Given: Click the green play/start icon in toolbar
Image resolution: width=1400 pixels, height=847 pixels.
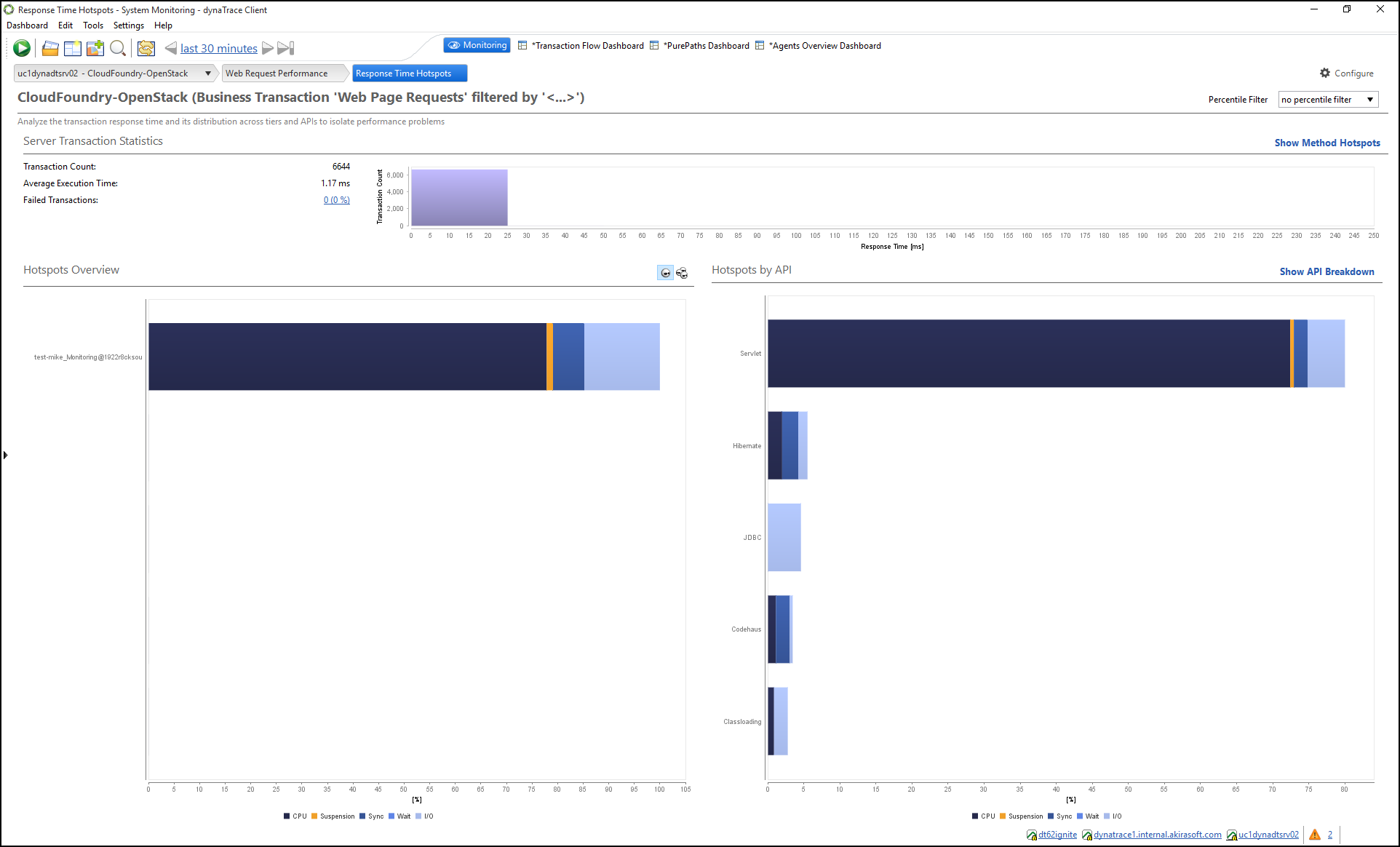Looking at the screenshot, I should tap(22, 48).
